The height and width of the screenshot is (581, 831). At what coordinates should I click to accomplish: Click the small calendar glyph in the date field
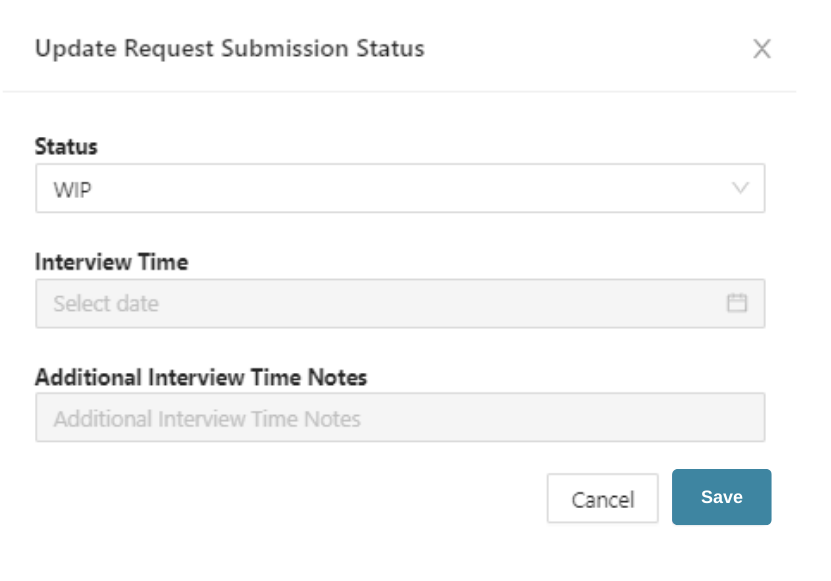738,303
